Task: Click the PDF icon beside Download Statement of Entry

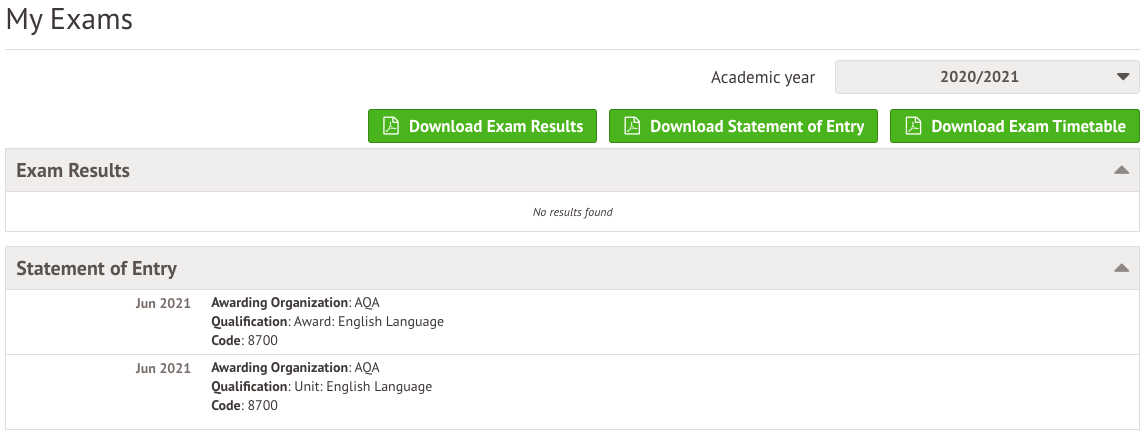Action: coord(631,126)
